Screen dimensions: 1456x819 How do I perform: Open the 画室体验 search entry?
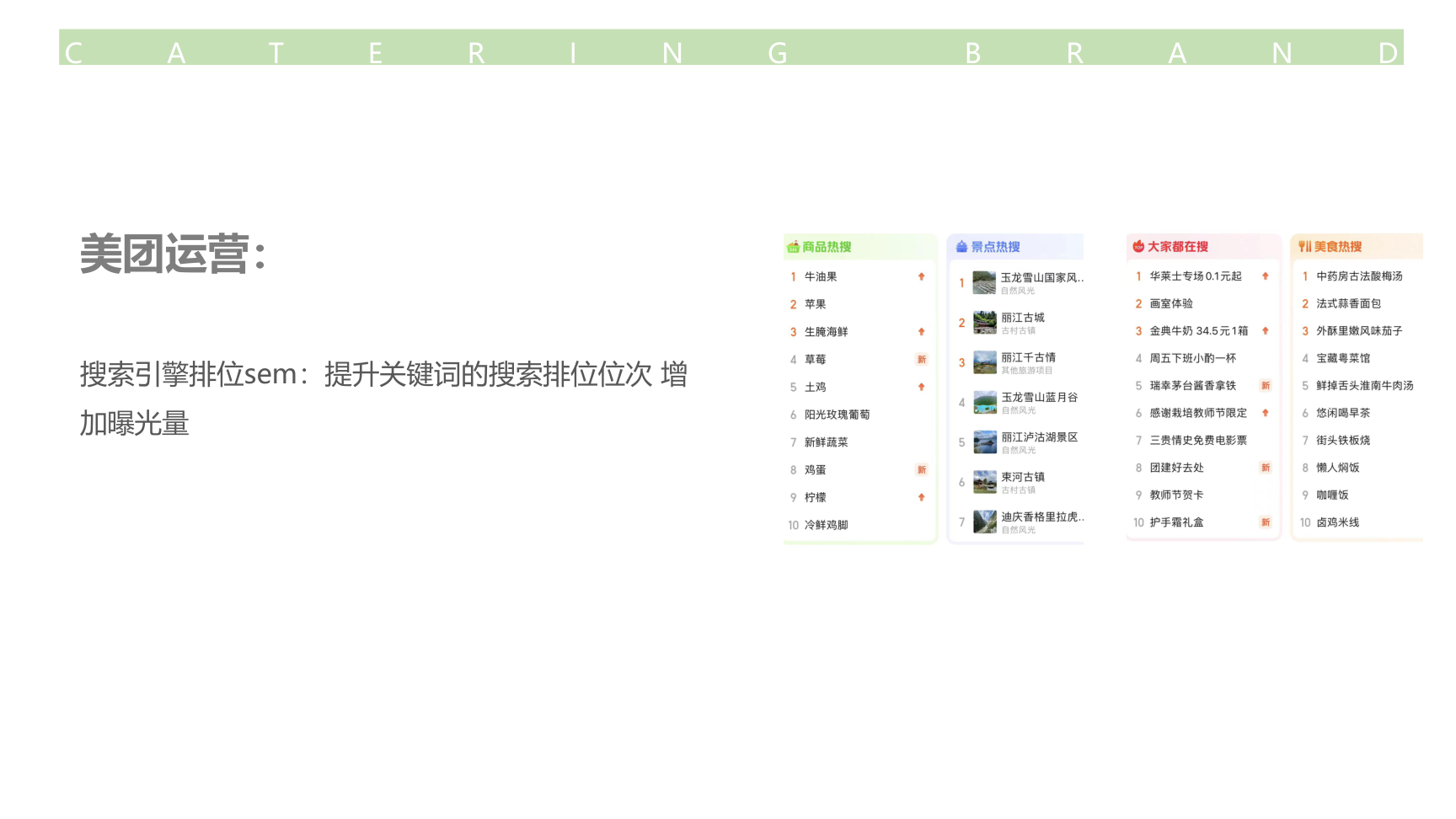1171,303
